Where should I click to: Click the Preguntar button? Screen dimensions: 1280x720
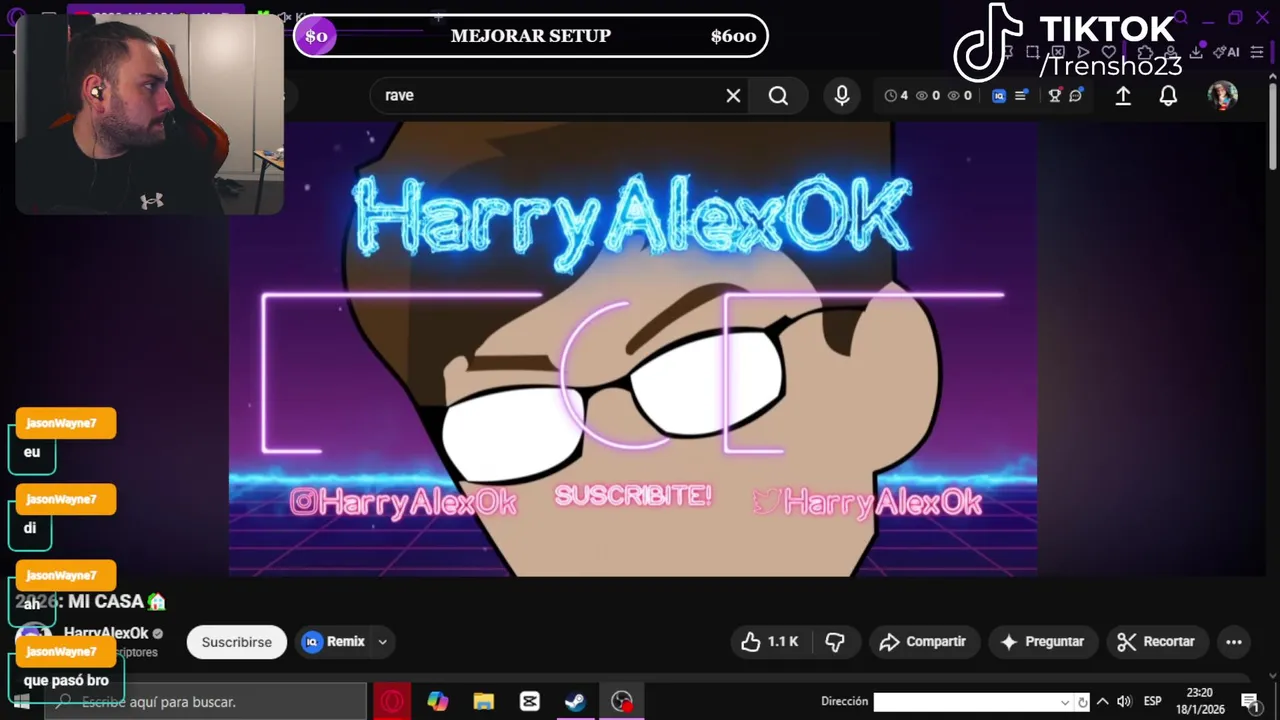click(x=1043, y=642)
